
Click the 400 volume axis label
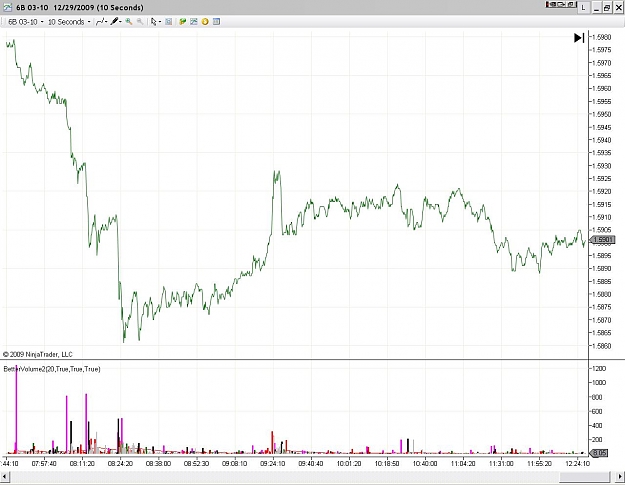[597, 426]
